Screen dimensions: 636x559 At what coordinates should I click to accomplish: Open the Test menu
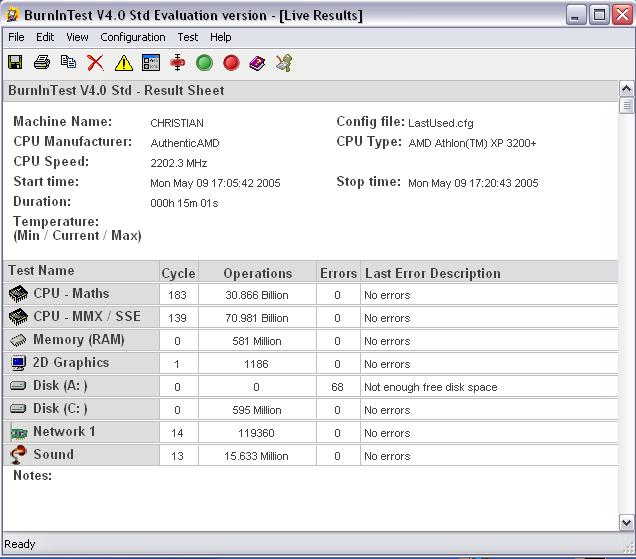[x=187, y=37]
